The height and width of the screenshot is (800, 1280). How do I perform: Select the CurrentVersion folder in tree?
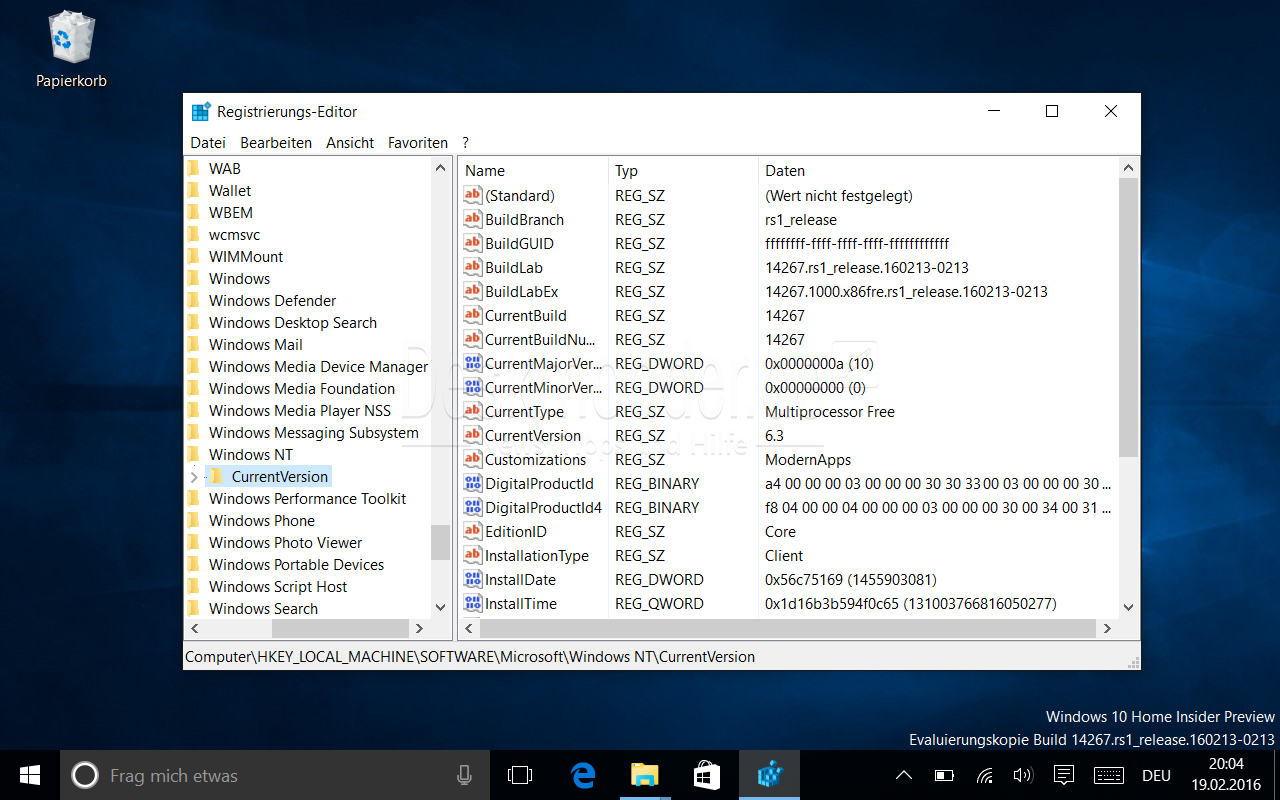pos(280,477)
